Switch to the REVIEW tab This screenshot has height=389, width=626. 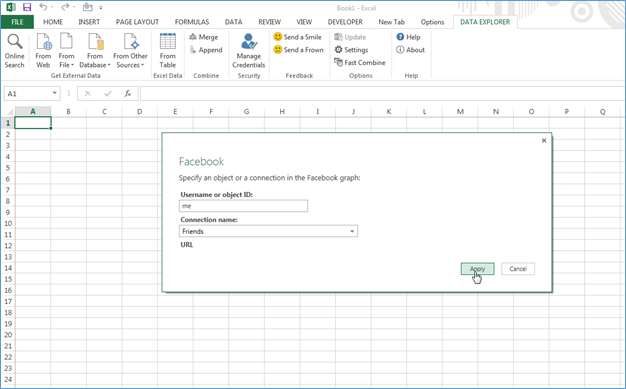[269, 22]
